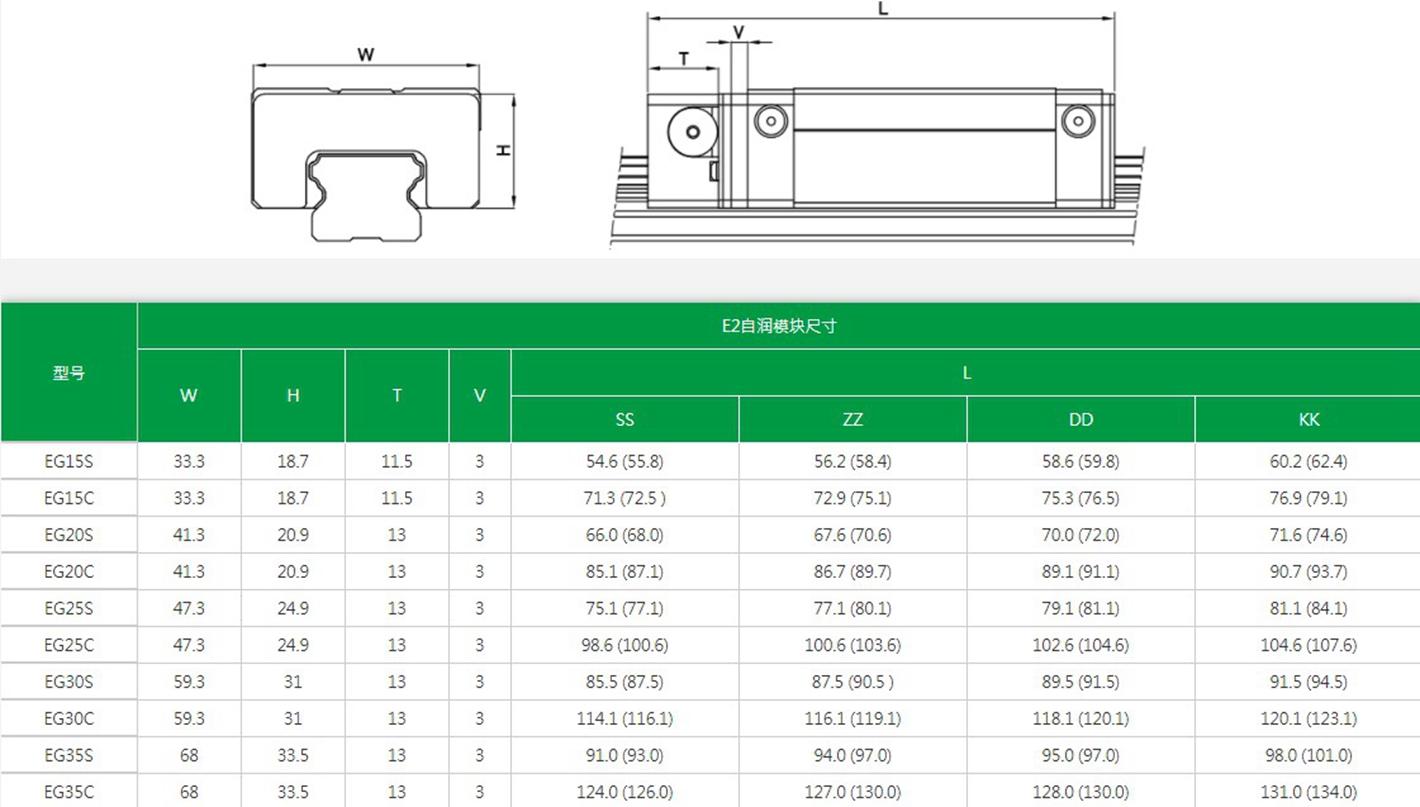The image size is (1420, 807).
Task: Click the EG35C model row label
Action: (x=69, y=792)
